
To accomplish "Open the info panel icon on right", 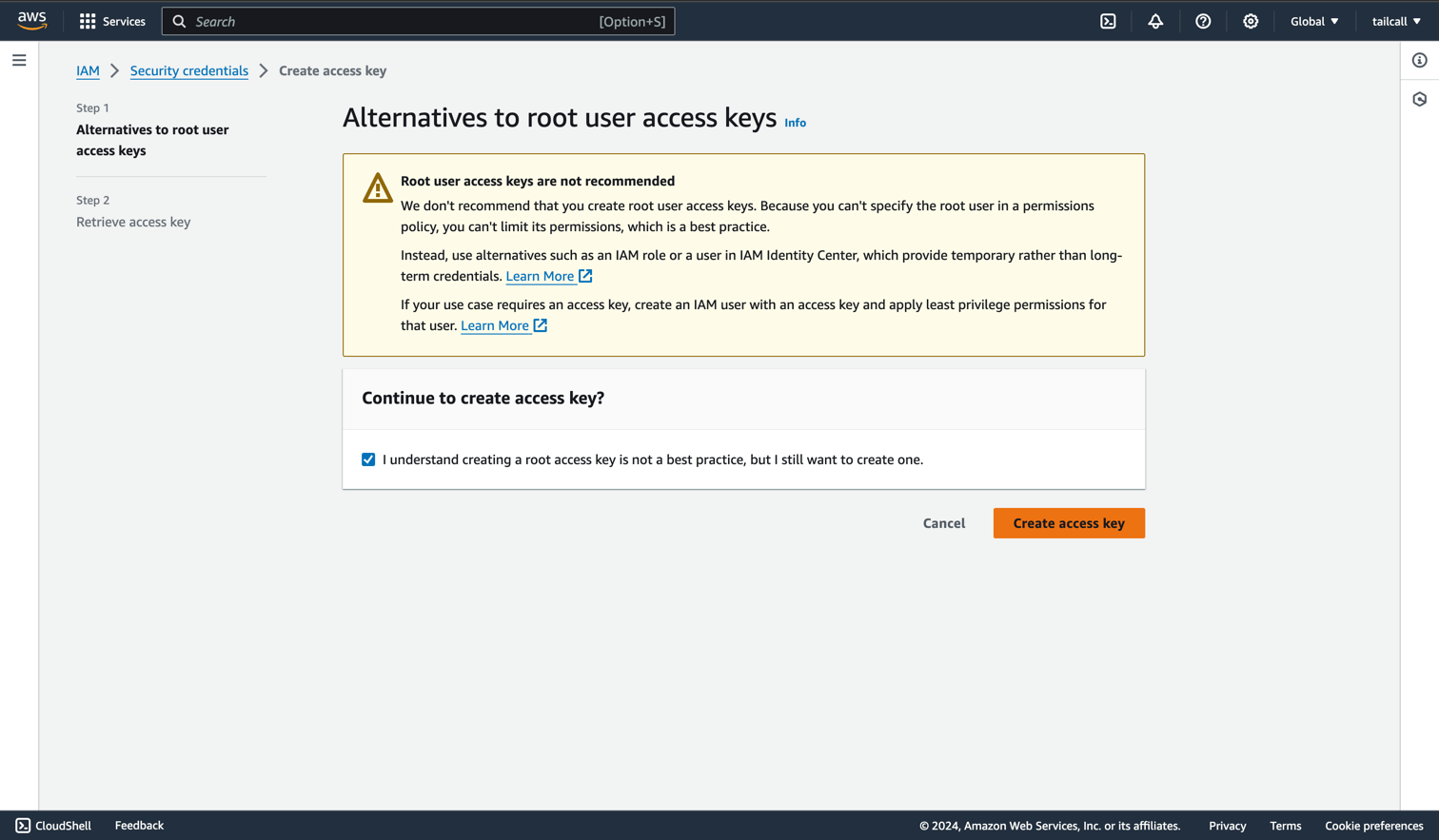I will 1419,60.
